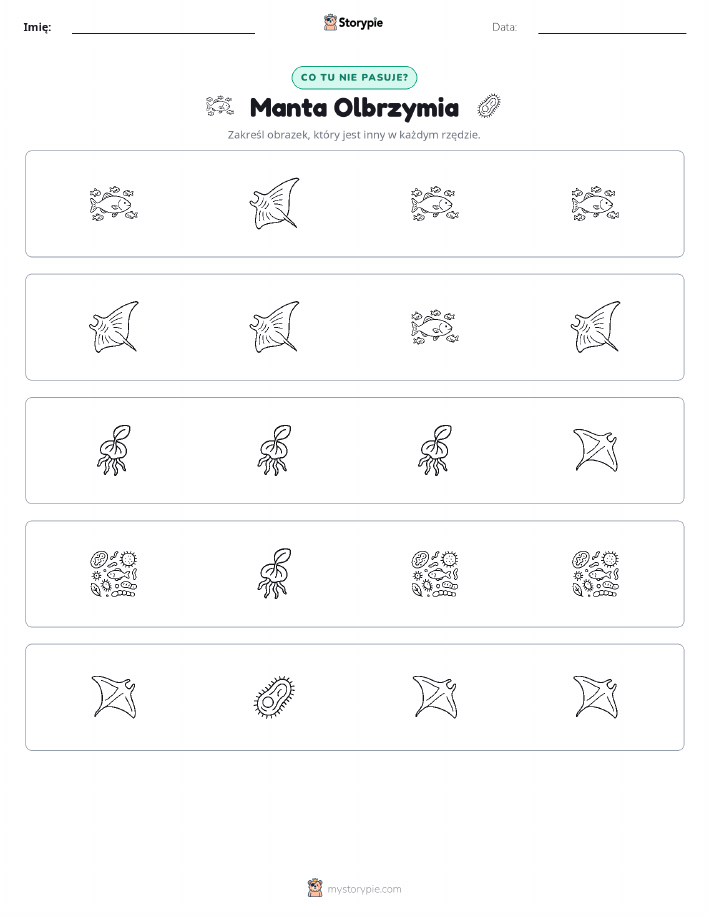
Task: Select the first plankton cluster in row four
Action: [113, 574]
